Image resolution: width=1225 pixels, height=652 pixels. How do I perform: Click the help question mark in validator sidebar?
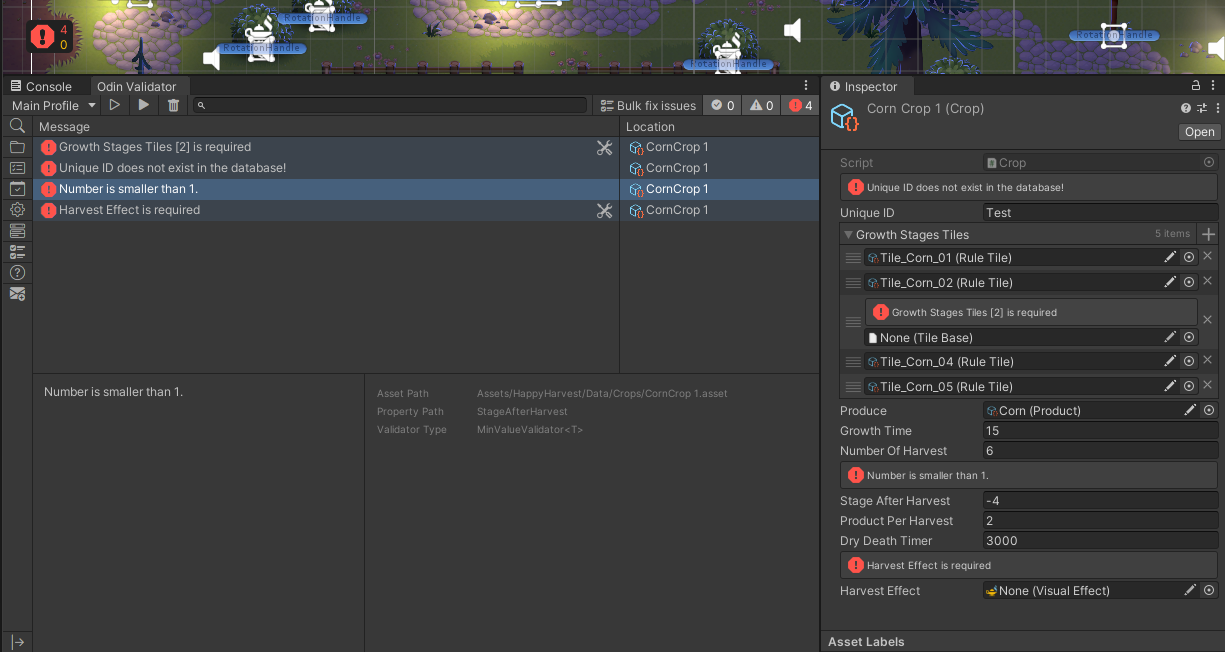click(17, 273)
